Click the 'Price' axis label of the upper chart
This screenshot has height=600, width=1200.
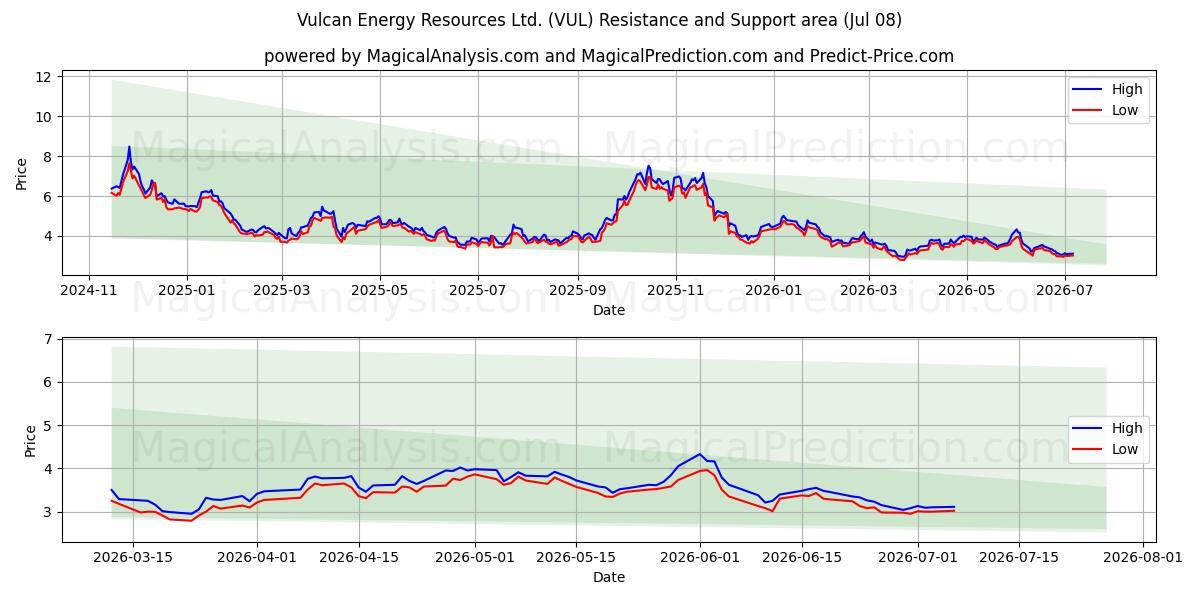[x=22, y=173]
